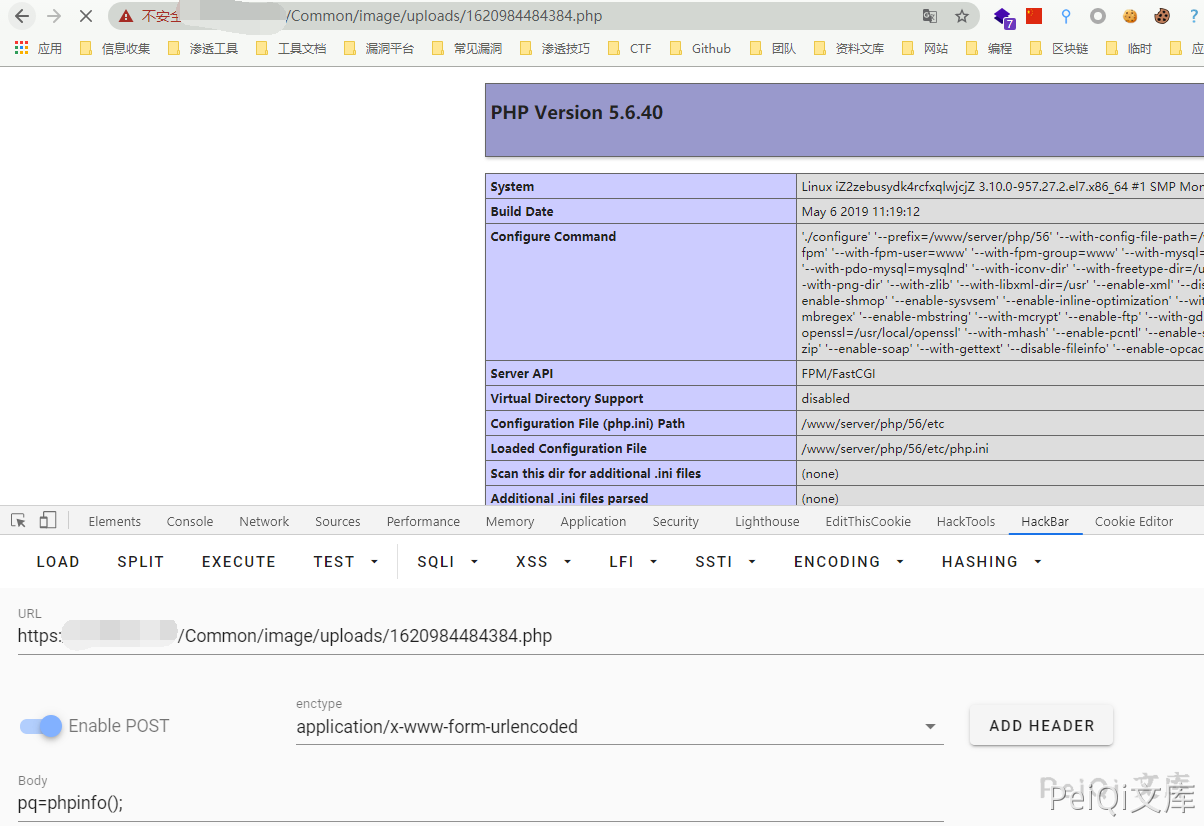Switch to the Network tab

click(264, 521)
